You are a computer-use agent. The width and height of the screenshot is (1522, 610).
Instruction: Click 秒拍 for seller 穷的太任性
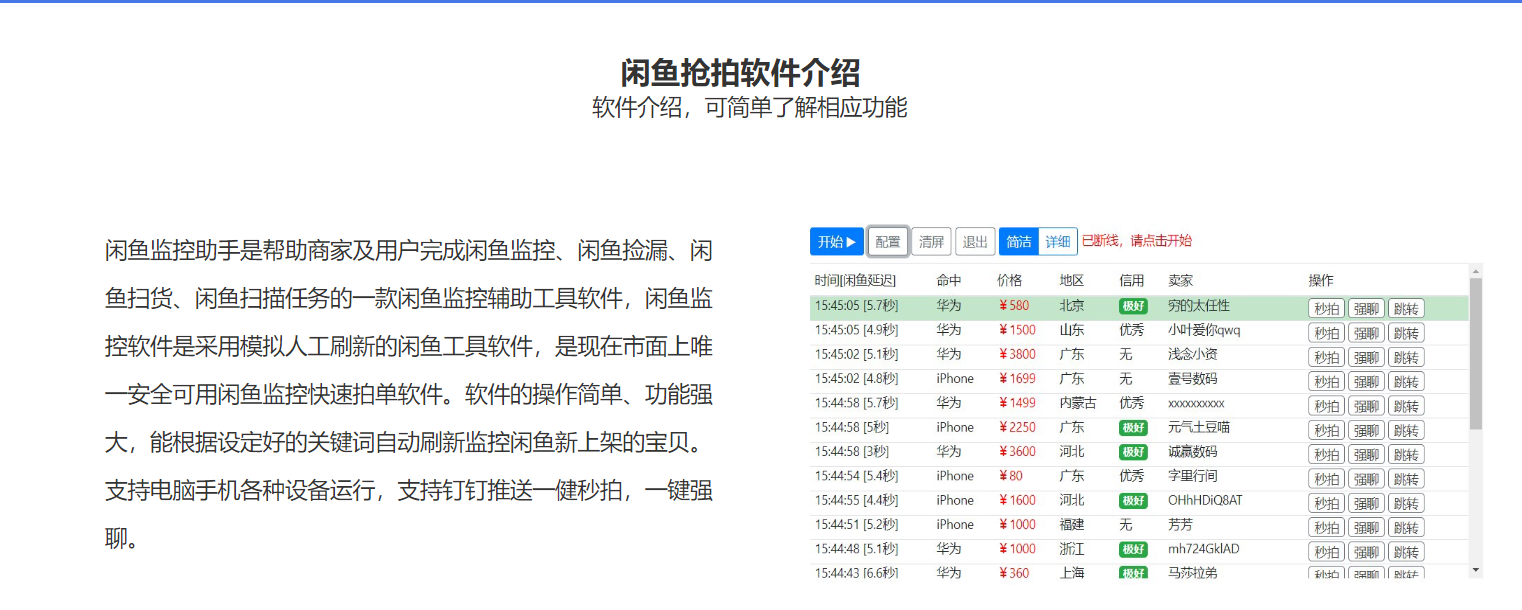(x=1327, y=309)
